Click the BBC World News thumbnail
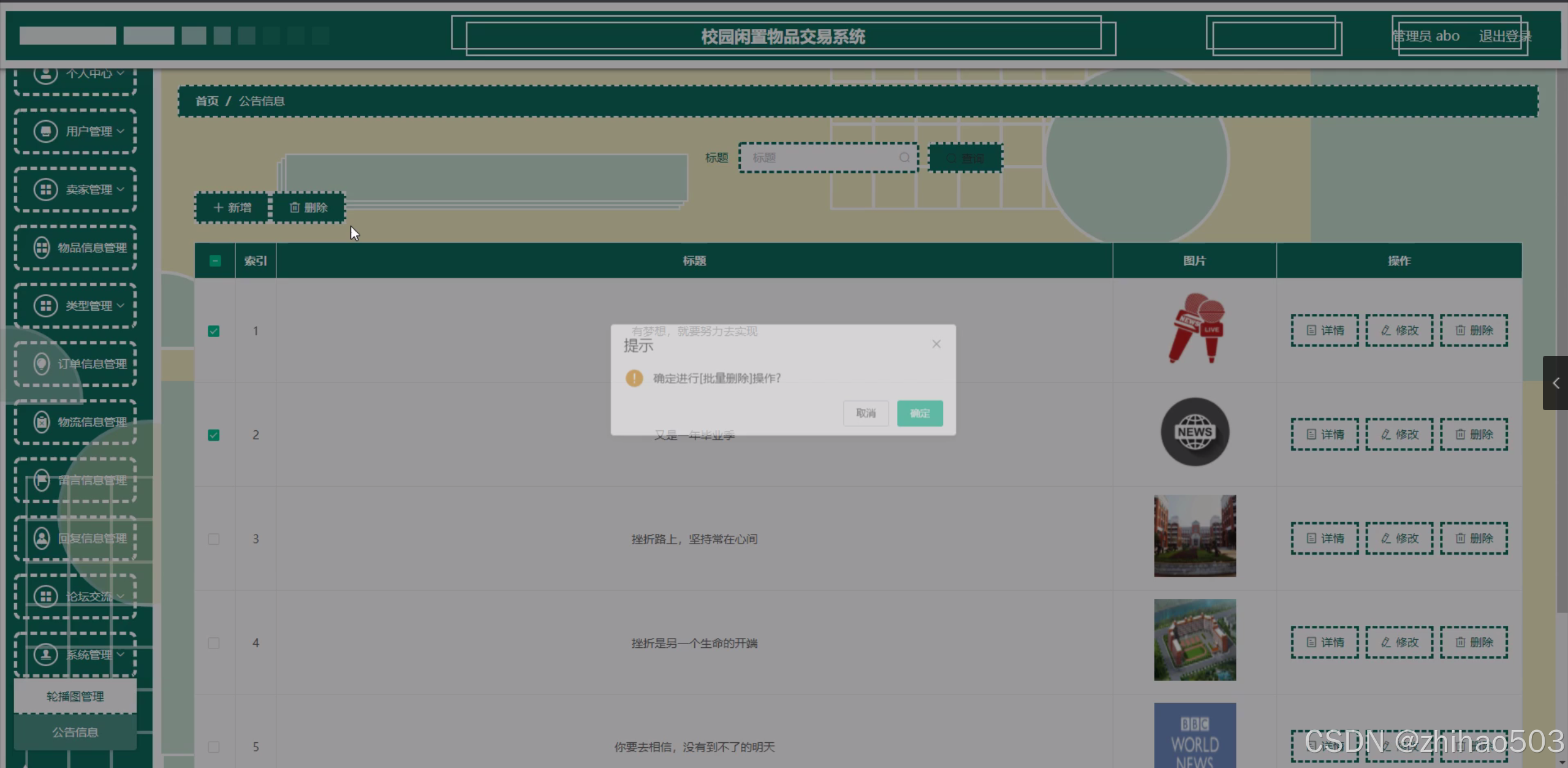 click(x=1194, y=736)
